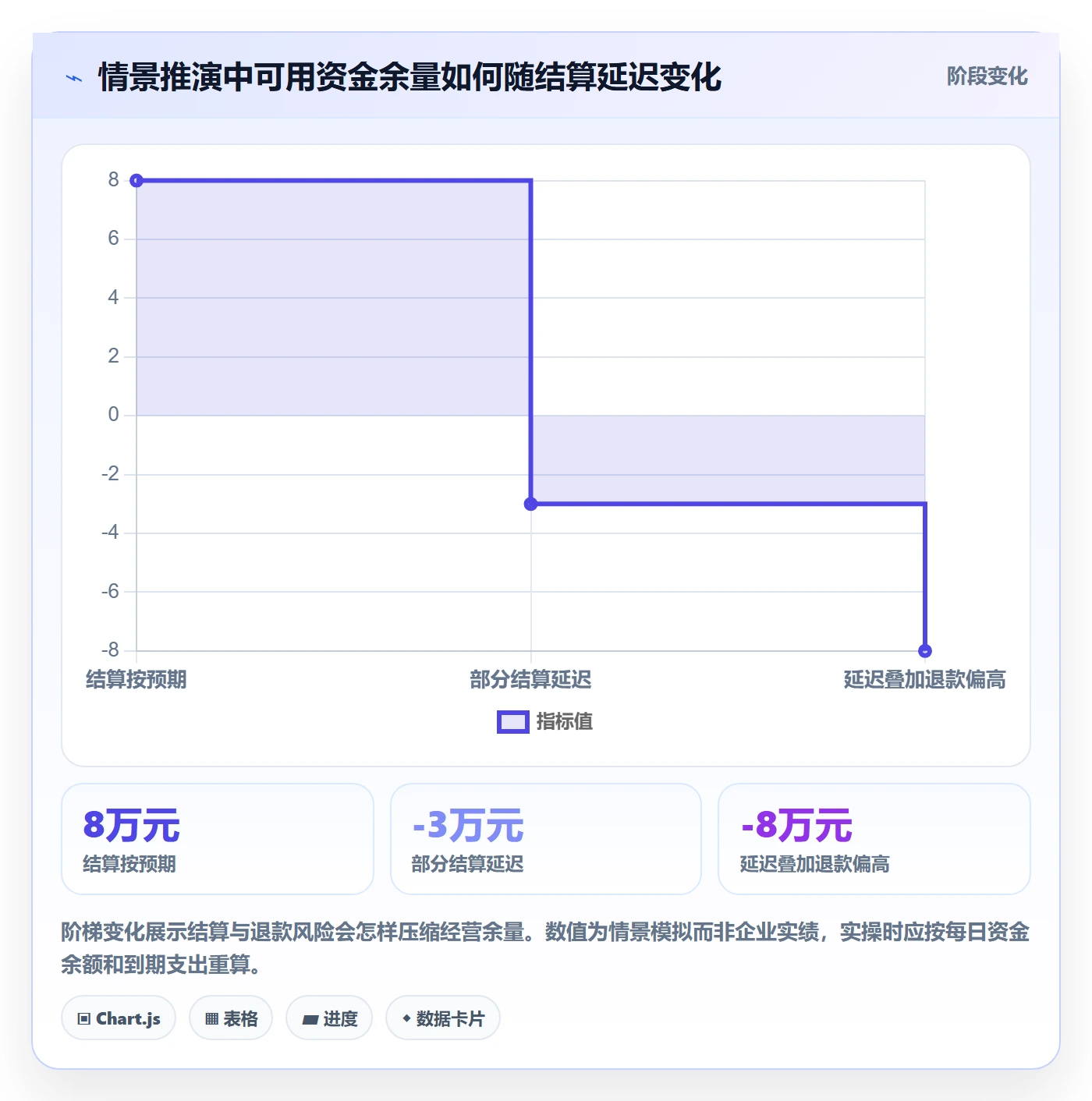Click the 延迟叠加退款偏高 caption under -8万元

(x=815, y=864)
